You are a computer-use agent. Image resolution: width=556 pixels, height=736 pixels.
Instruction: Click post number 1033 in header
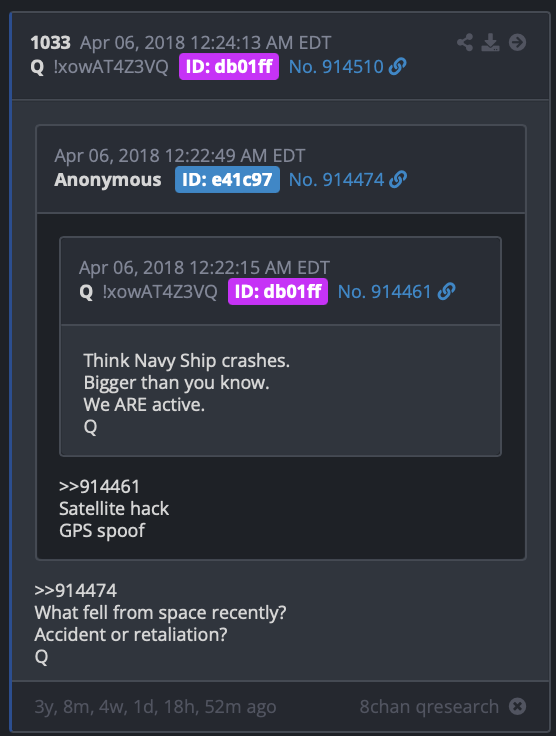(x=50, y=43)
